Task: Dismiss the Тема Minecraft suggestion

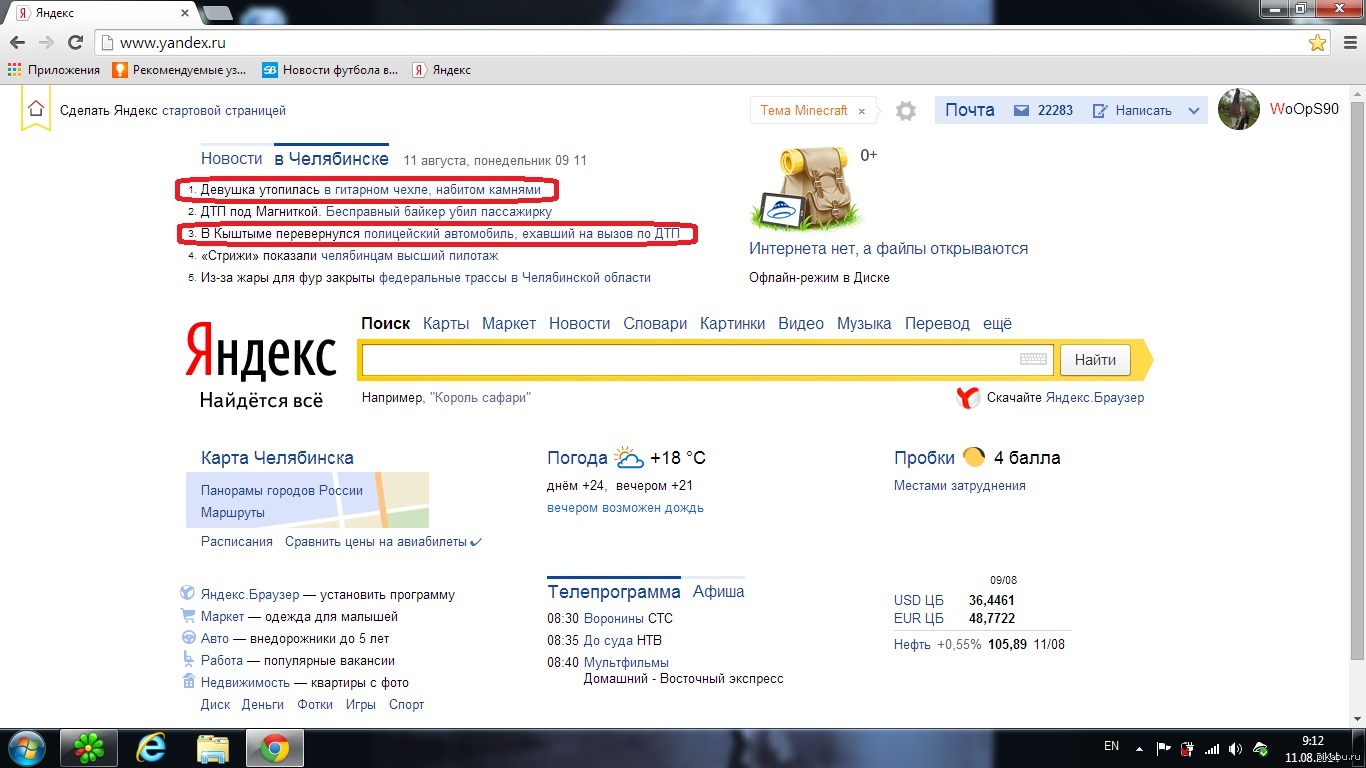Action: tap(862, 111)
